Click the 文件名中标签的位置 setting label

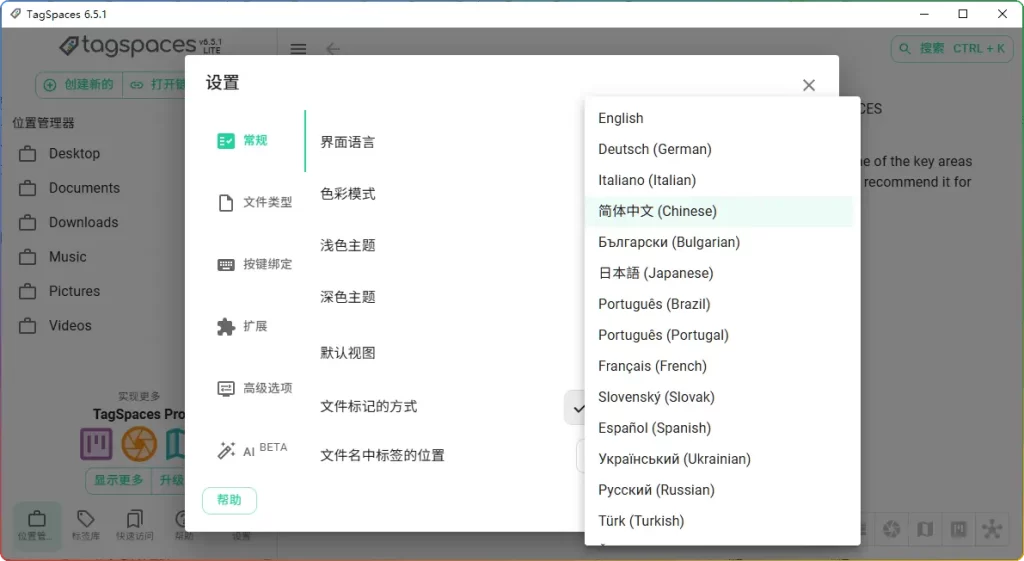click(x=382, y=456)
